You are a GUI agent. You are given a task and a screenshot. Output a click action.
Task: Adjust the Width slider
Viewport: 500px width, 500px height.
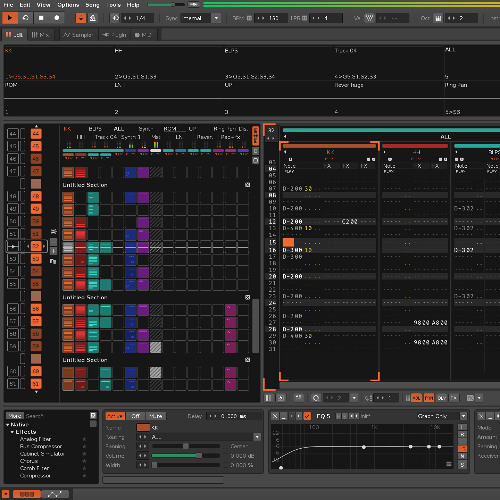pyautogui.click(x=186, y=465)
